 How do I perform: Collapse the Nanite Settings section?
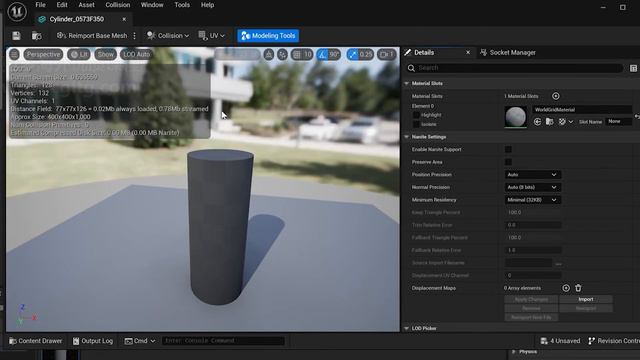(407, 137)
